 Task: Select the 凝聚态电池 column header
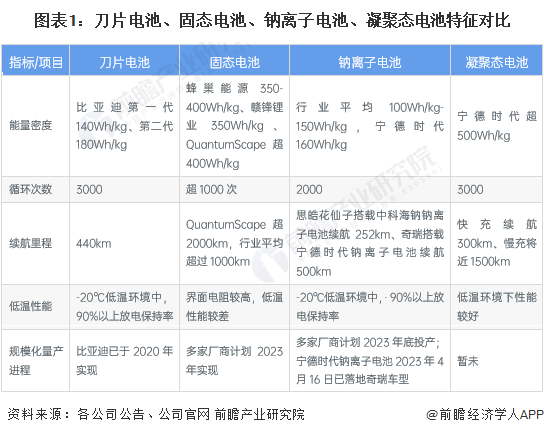click(x=496, y=60)
